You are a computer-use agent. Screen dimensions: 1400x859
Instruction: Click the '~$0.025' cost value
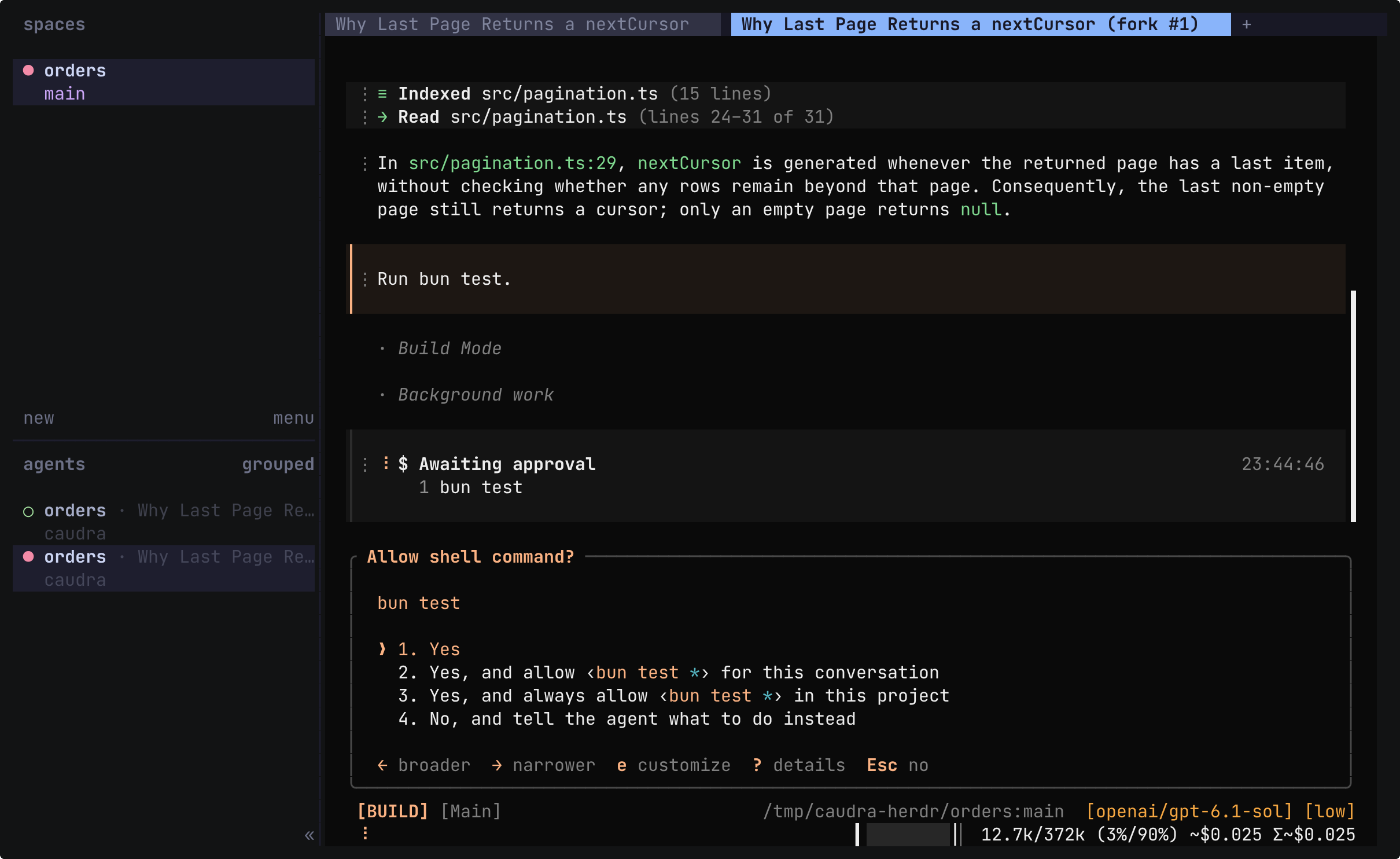coord(1226,835)
